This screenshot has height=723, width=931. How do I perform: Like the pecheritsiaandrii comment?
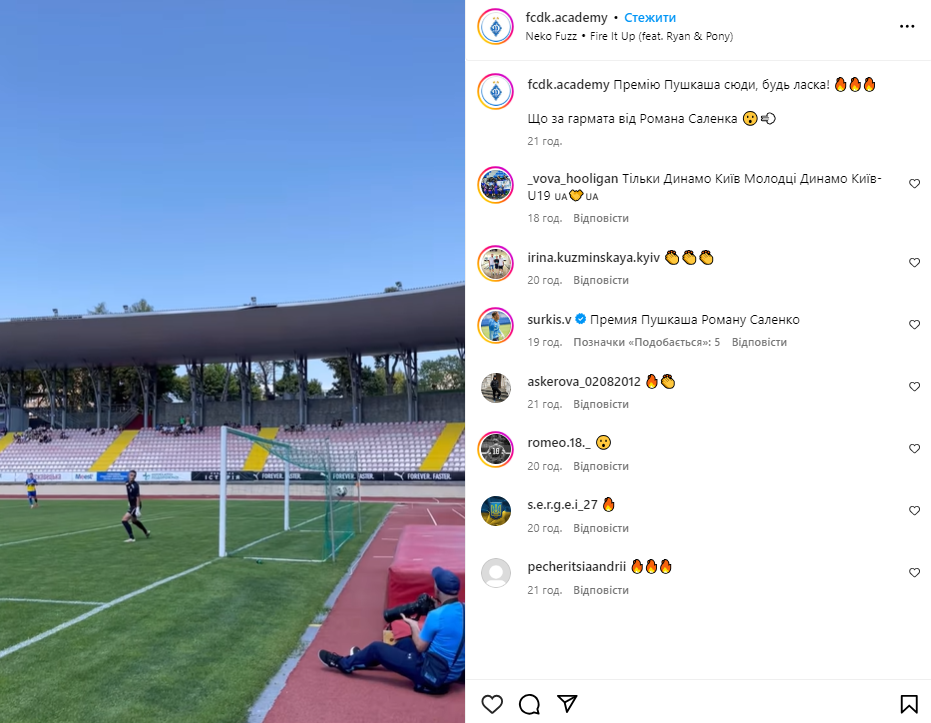coord(914,573)
